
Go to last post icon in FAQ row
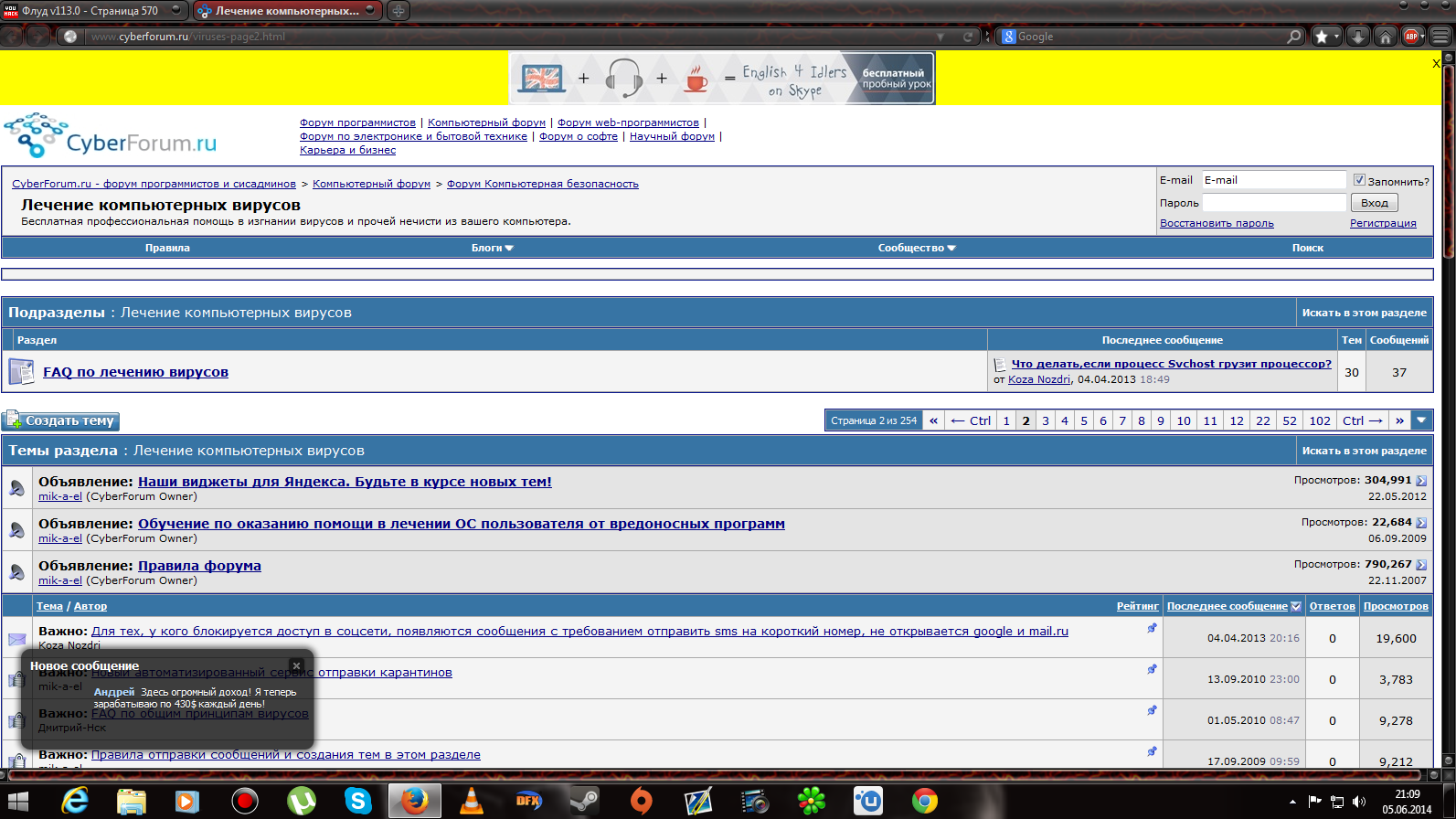[999, 365]
